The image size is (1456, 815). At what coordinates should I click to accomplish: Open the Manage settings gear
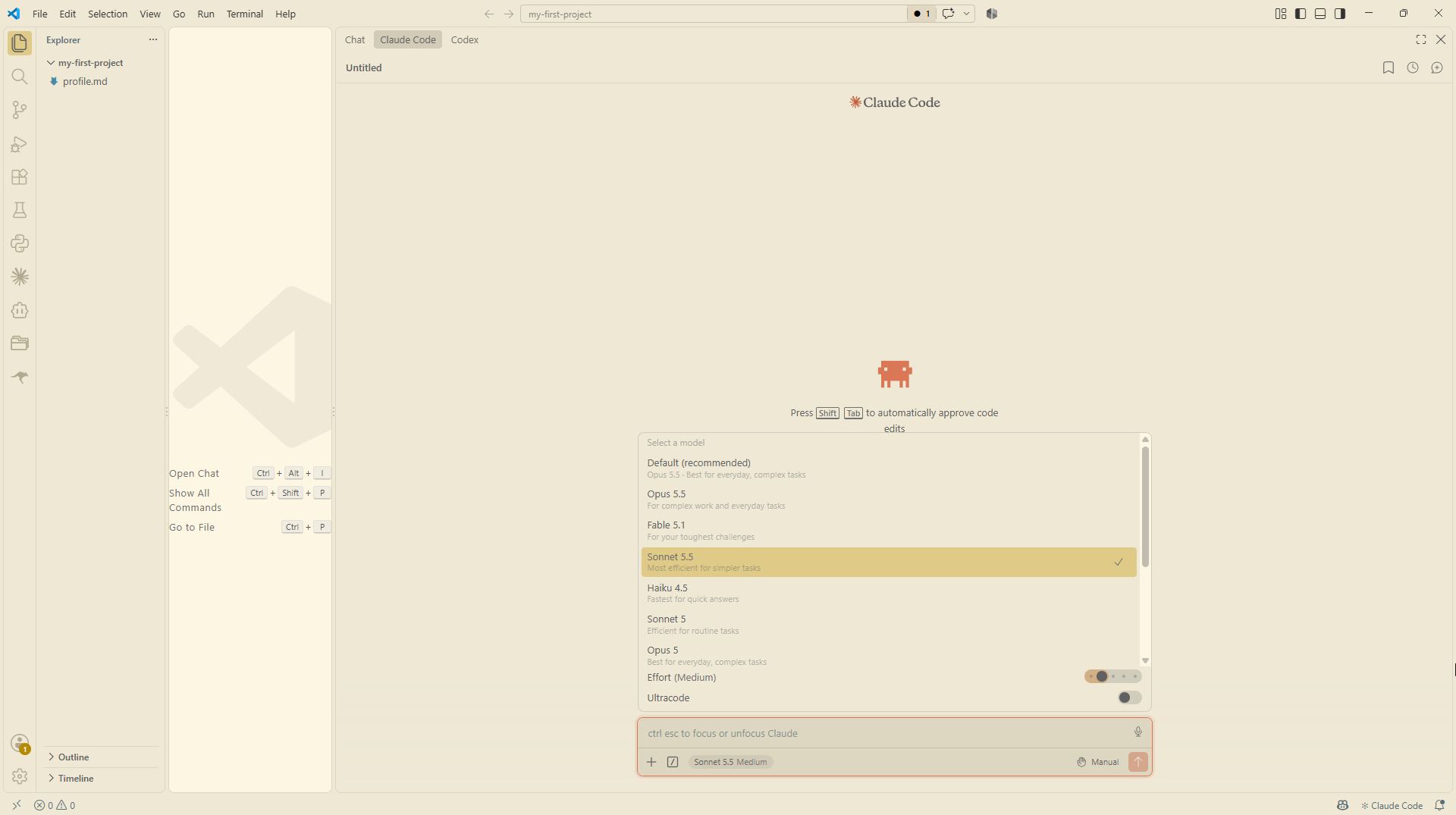pos(20,776)
